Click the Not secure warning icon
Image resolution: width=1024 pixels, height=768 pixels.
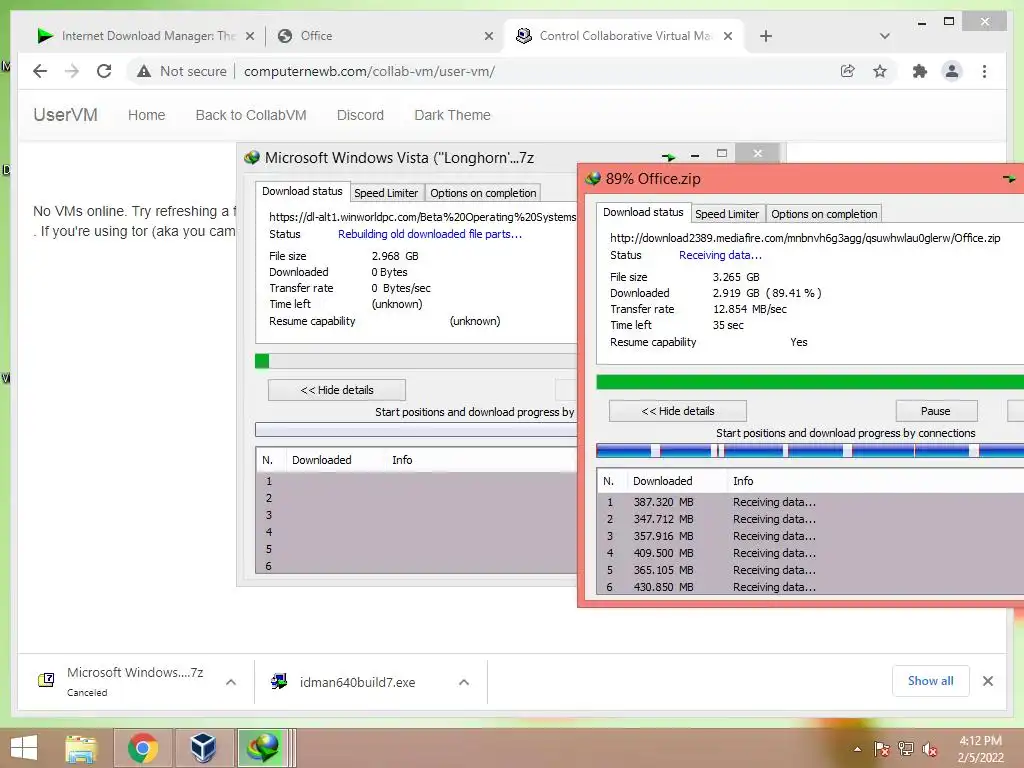pyautogui.click(x=144, y=71)
